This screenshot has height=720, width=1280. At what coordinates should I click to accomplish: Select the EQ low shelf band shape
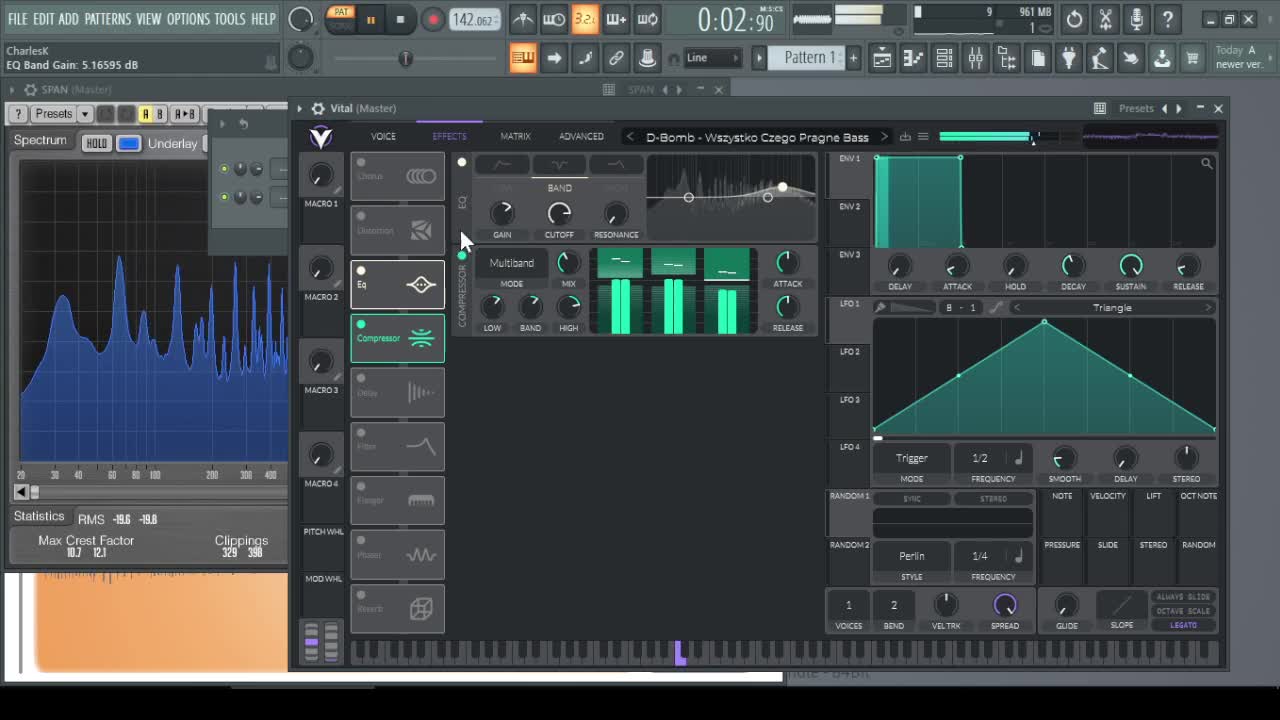point(502,164)
